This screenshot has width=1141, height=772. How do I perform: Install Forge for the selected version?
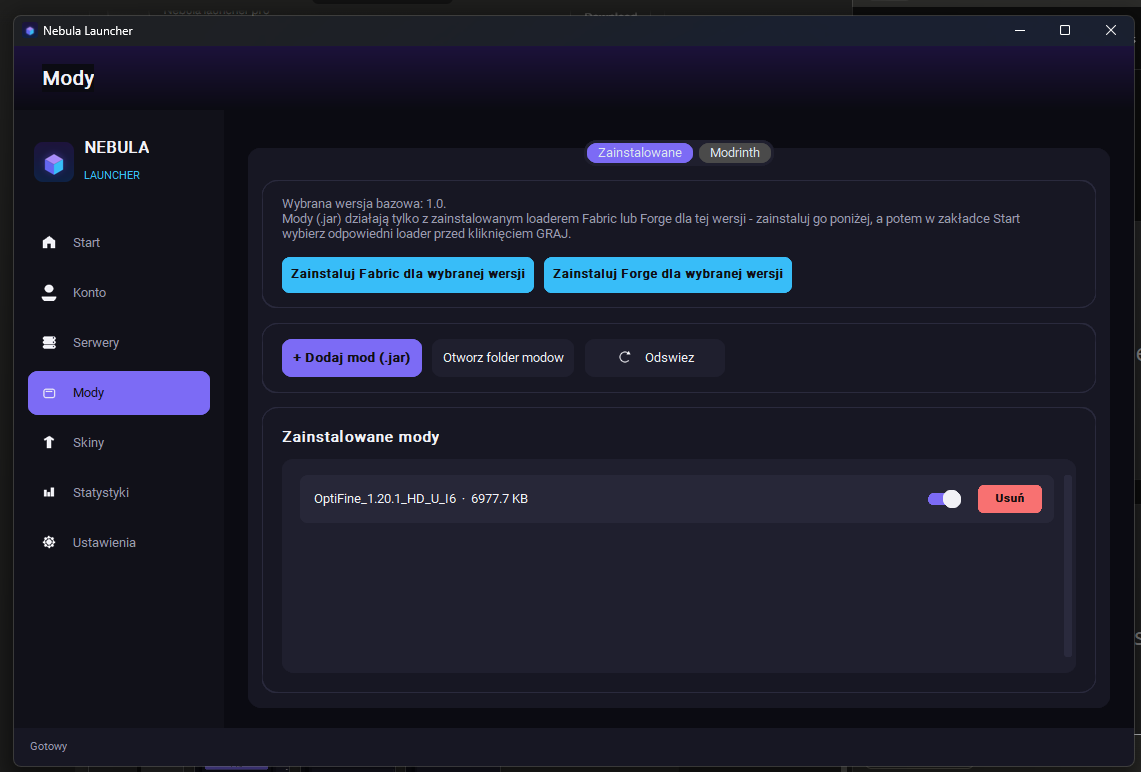point(667,274)
